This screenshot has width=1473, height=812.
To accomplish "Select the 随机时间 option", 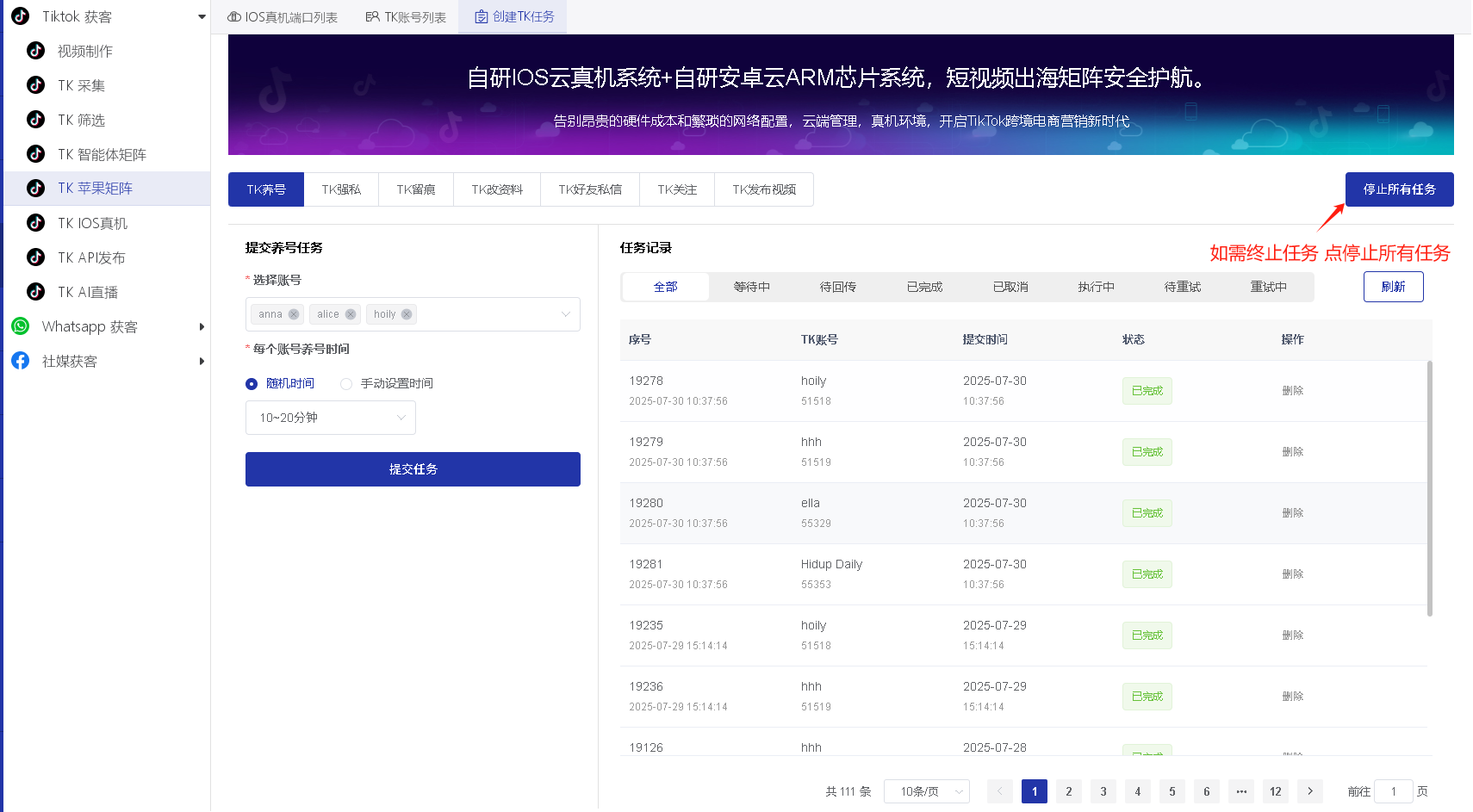I will click(251, 383).
